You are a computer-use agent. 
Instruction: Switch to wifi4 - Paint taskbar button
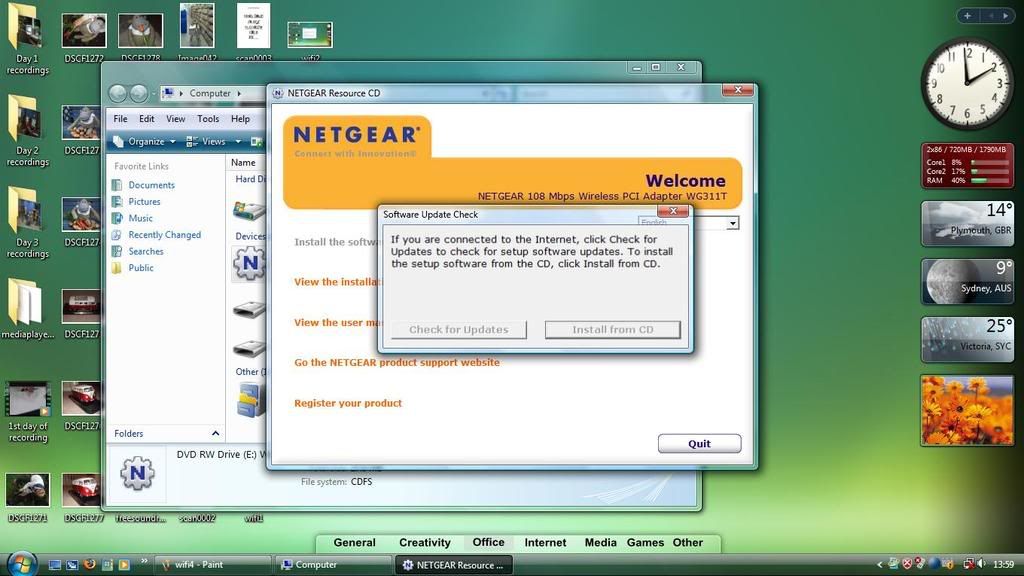click(212, 565)
